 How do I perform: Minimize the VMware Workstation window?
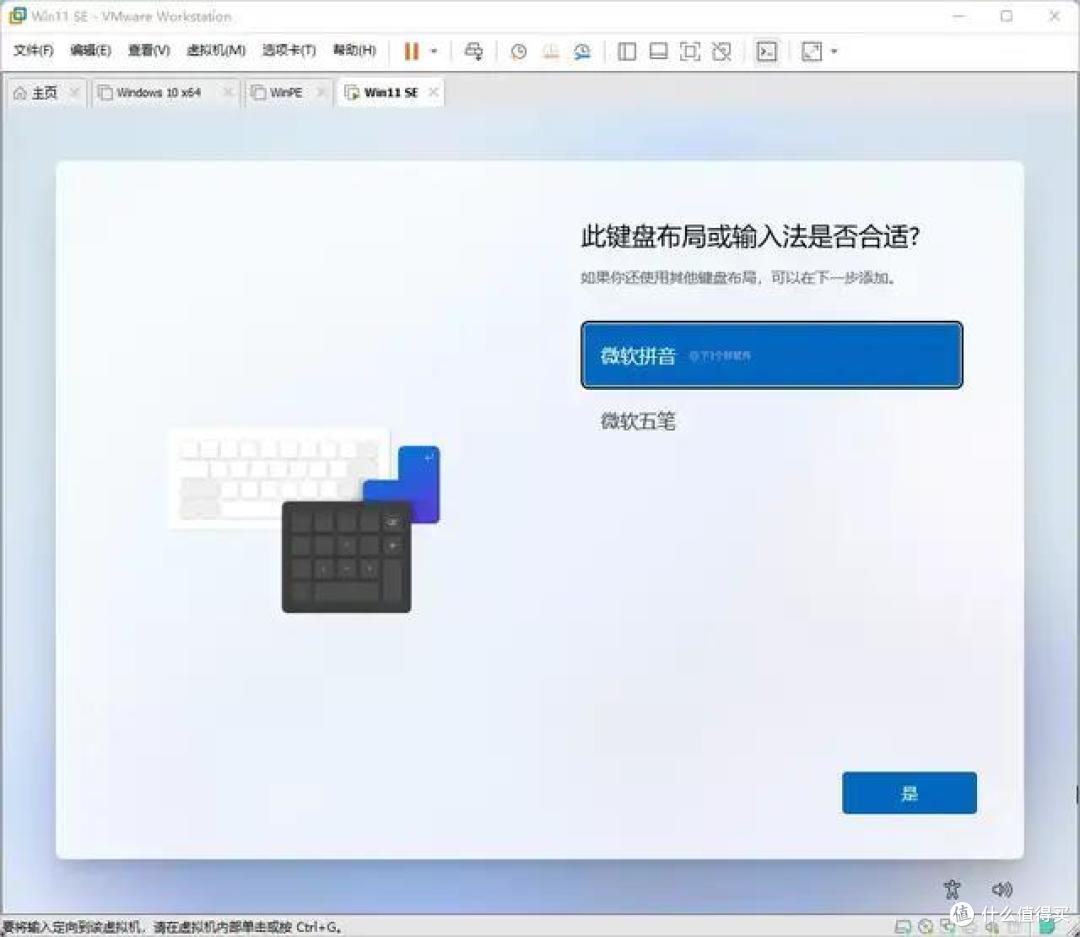coord(959,16)
